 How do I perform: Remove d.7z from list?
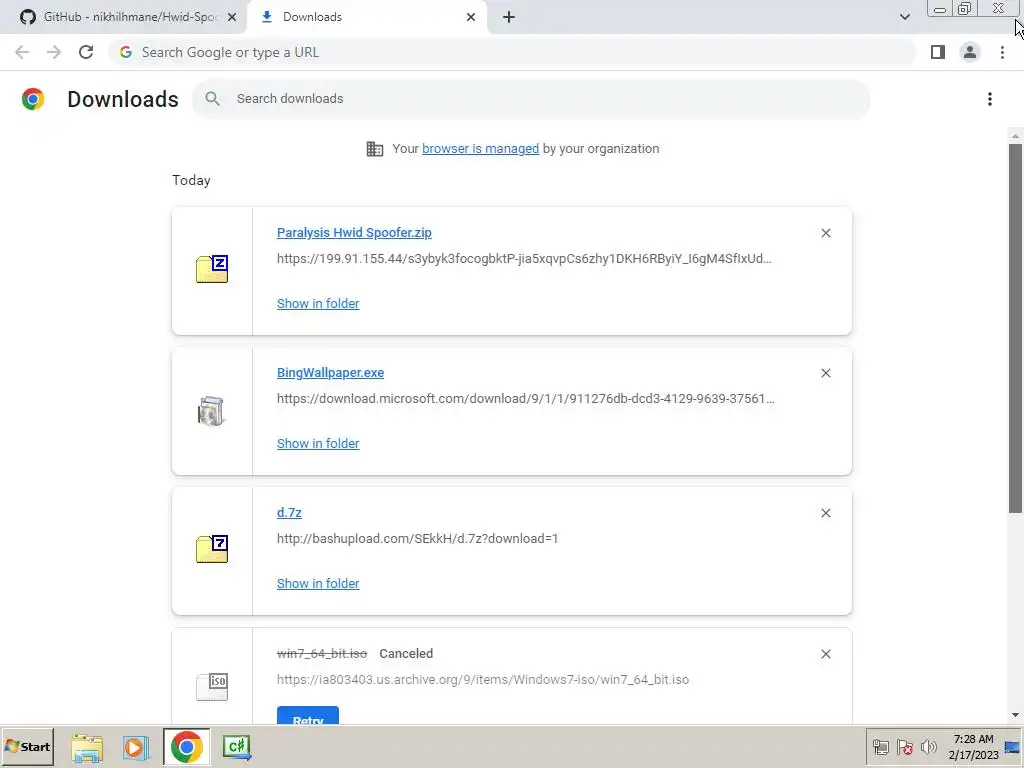(825, 513)
